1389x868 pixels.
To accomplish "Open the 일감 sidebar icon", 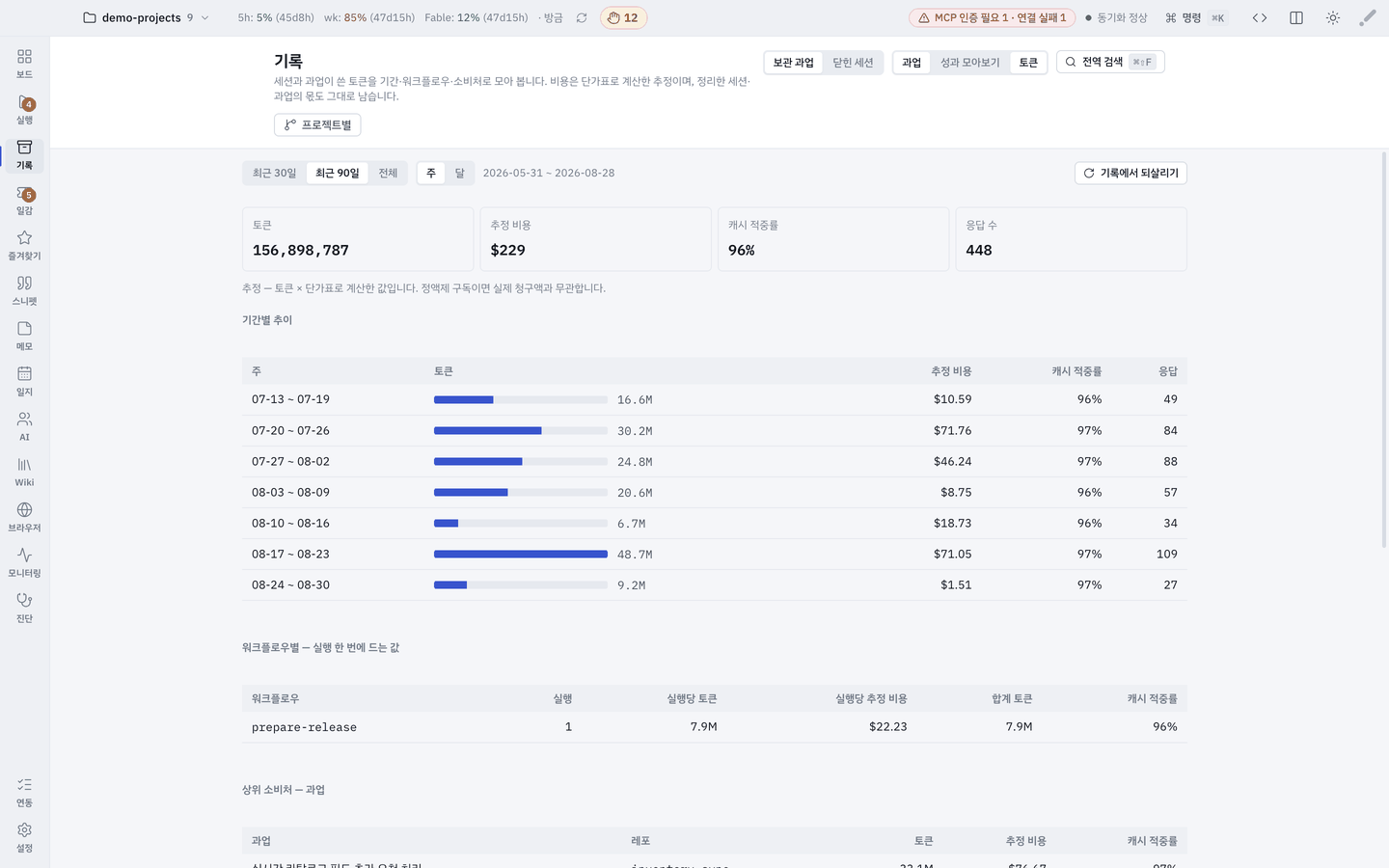I will pos(24,200).
